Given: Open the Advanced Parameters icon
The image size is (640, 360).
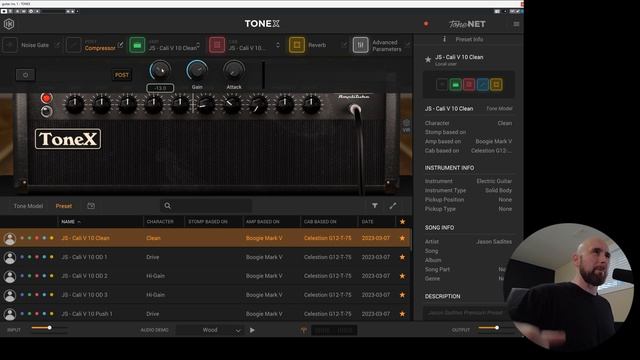Looking at the screenshot, I should [x=360, y=45].
